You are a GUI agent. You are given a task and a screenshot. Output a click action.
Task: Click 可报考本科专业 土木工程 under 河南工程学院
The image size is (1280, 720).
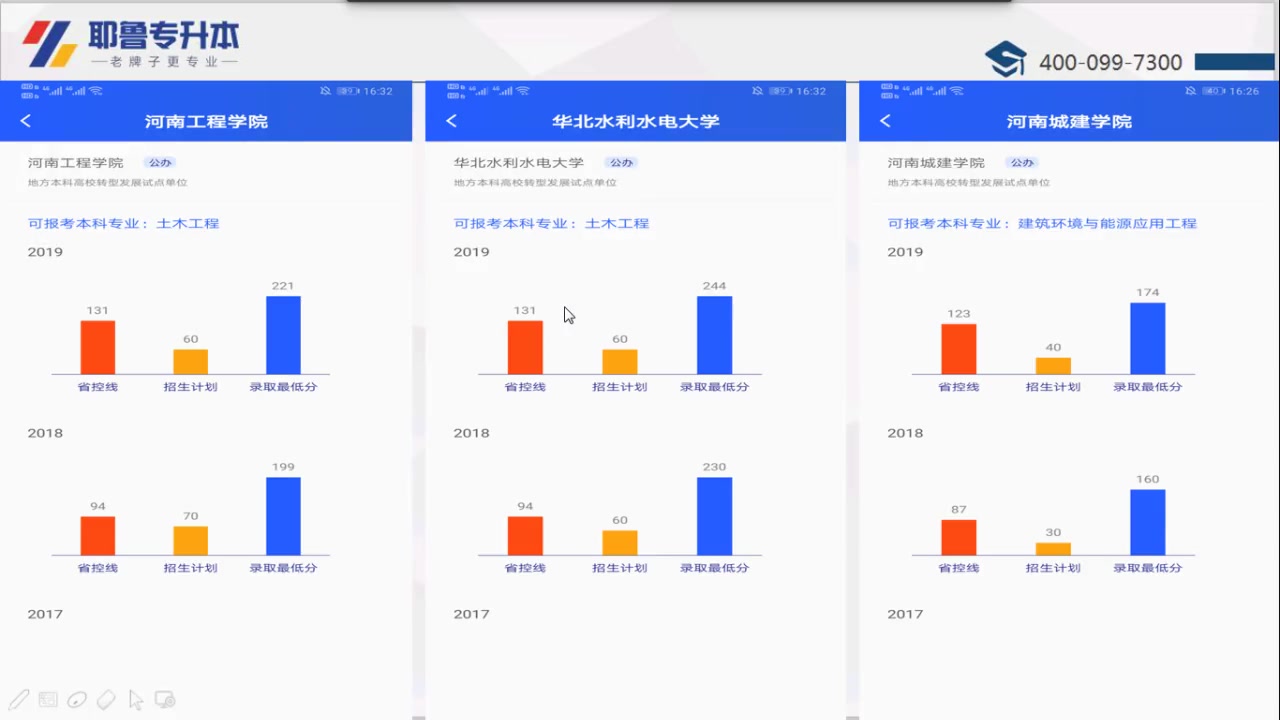pos(124,223)
